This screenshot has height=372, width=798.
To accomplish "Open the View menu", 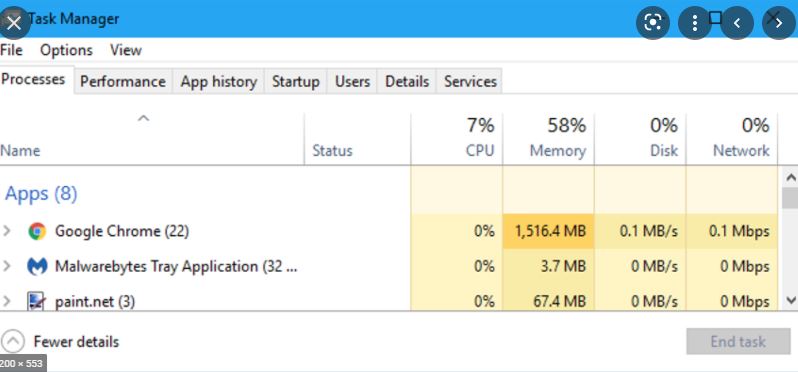I will [126, 50].
